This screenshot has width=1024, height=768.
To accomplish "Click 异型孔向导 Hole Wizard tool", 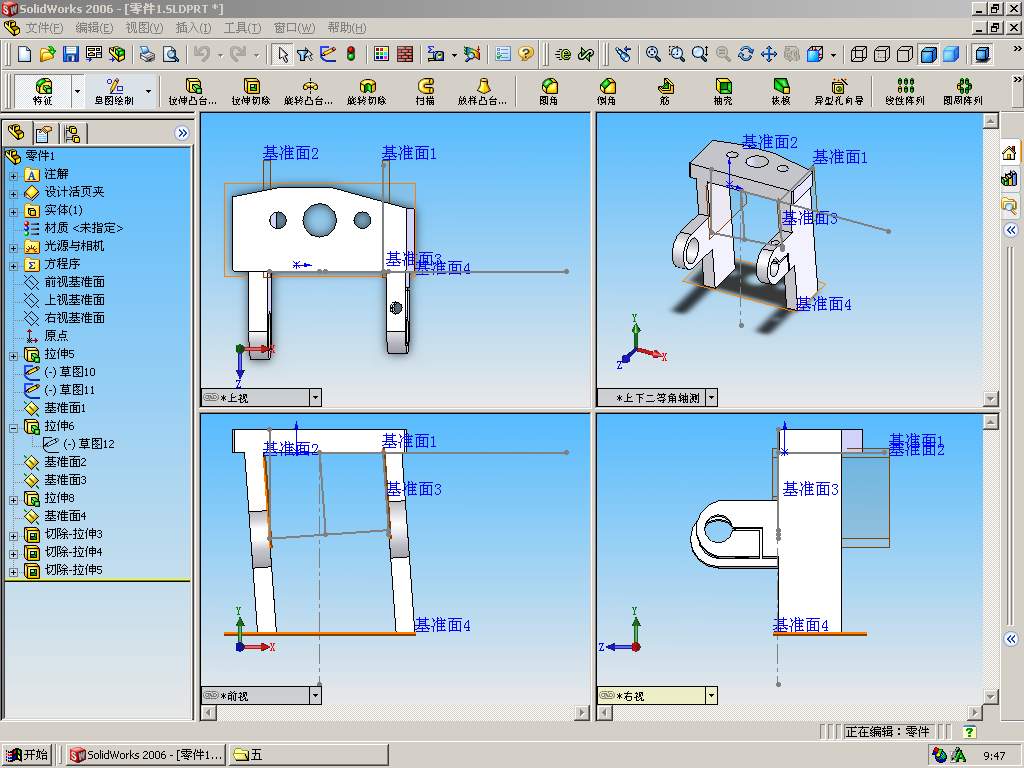I will coord(839,91).
